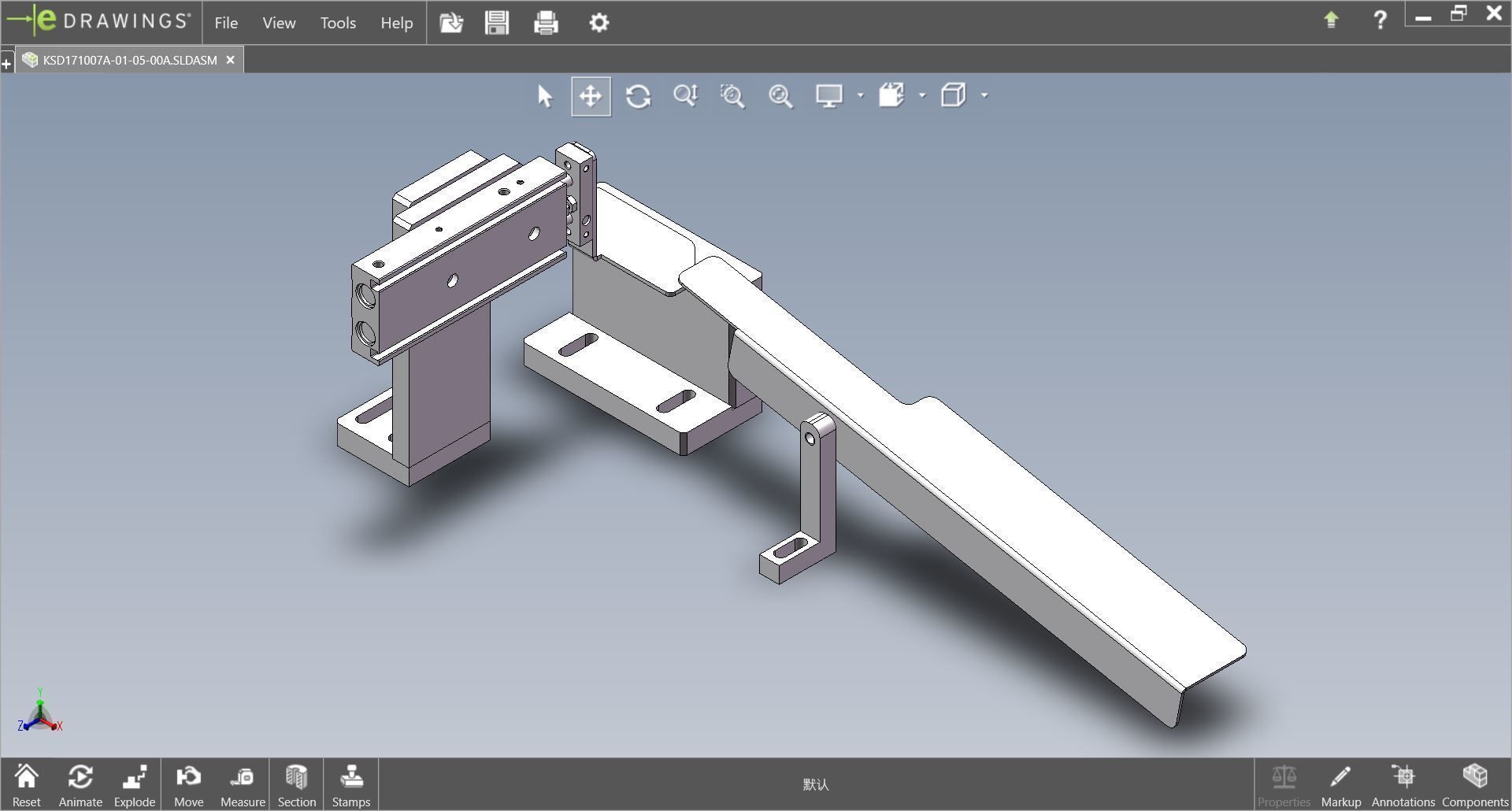Choose the Select arrow tool
Viewport: 1512px width, 811px height.
coord(545,96)
